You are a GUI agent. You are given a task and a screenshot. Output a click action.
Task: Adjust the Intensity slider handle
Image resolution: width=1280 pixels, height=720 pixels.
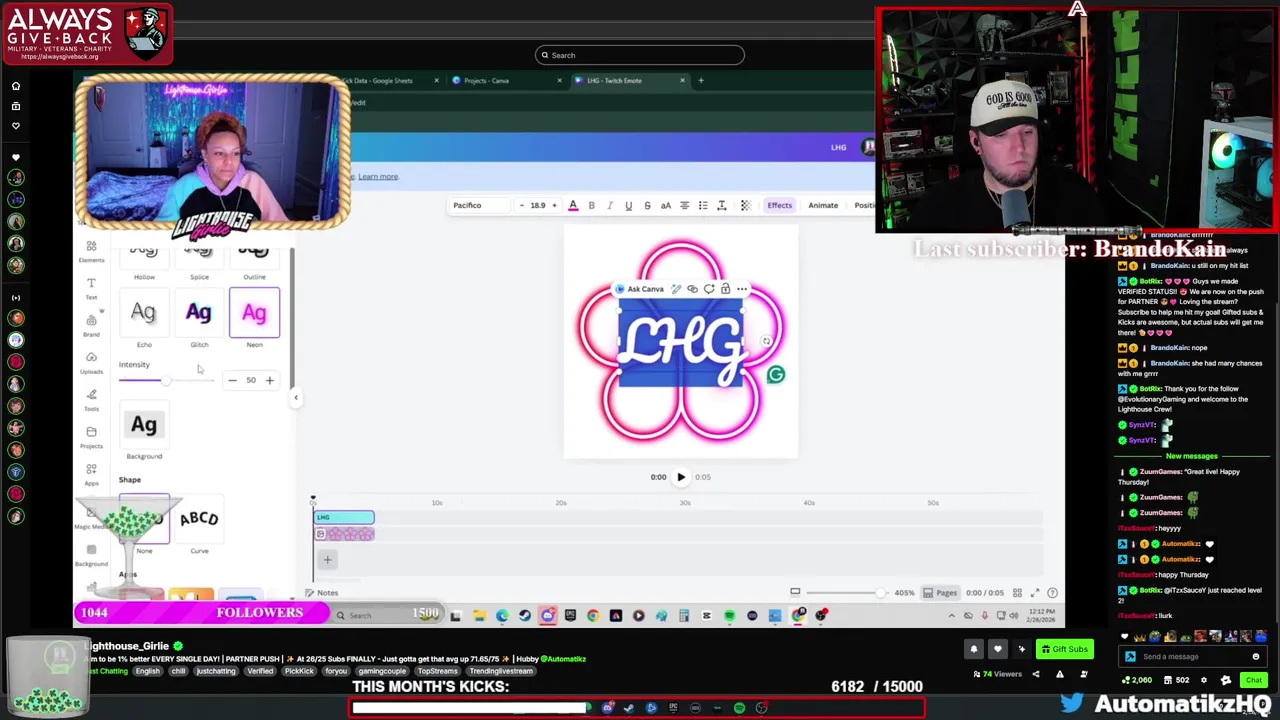166,381
